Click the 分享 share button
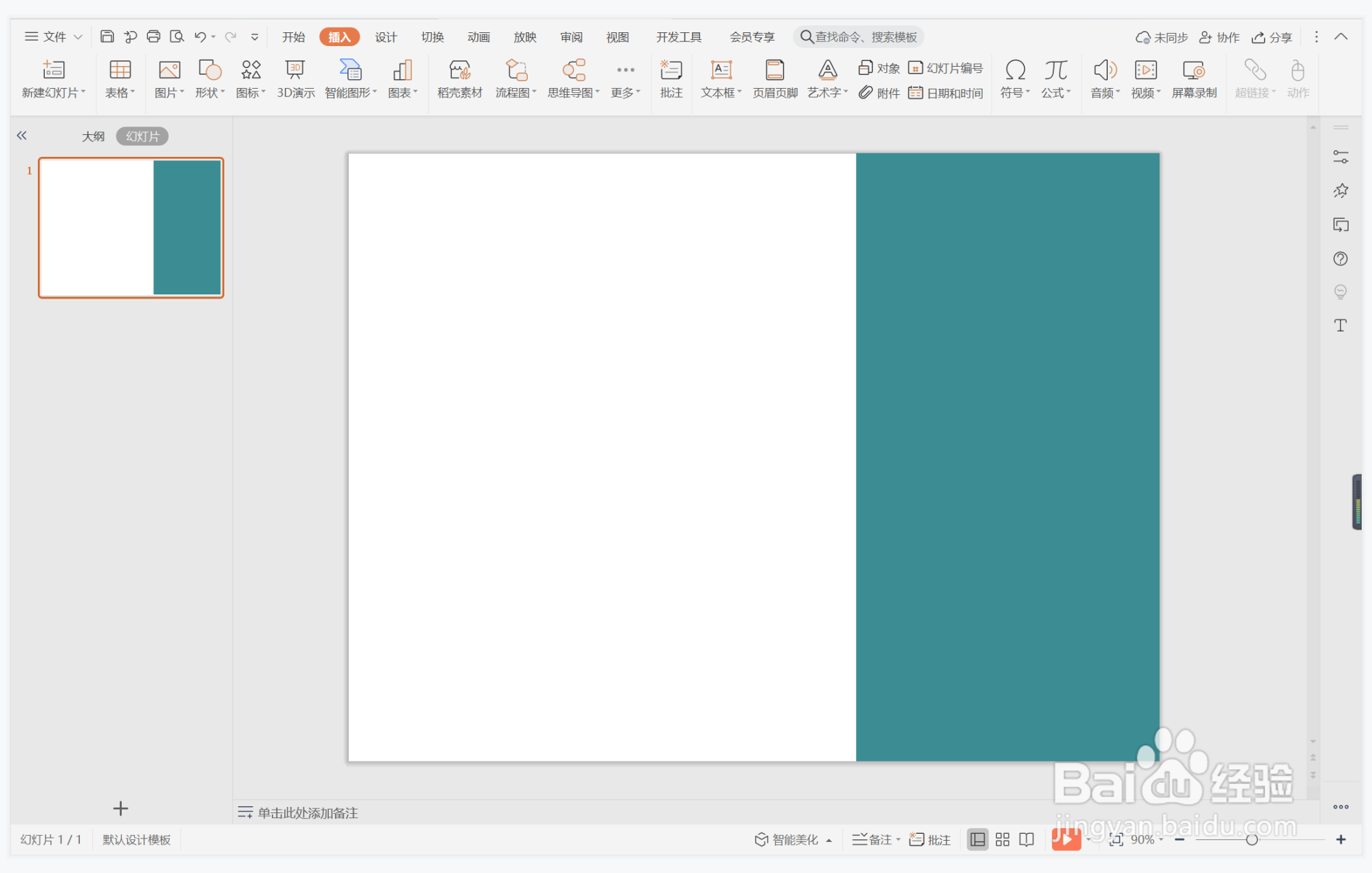 click(x=1272, y=37)
